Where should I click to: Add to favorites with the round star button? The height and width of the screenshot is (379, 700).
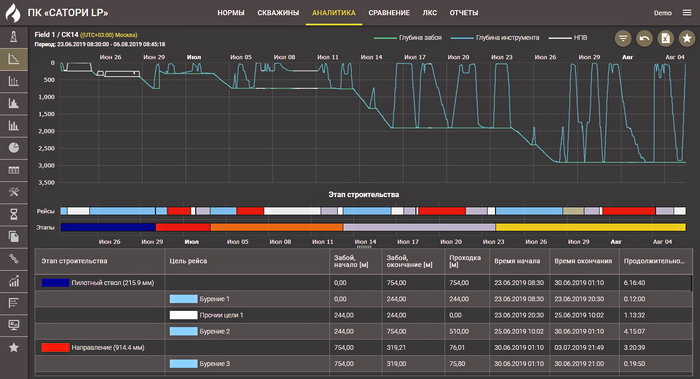687,38
